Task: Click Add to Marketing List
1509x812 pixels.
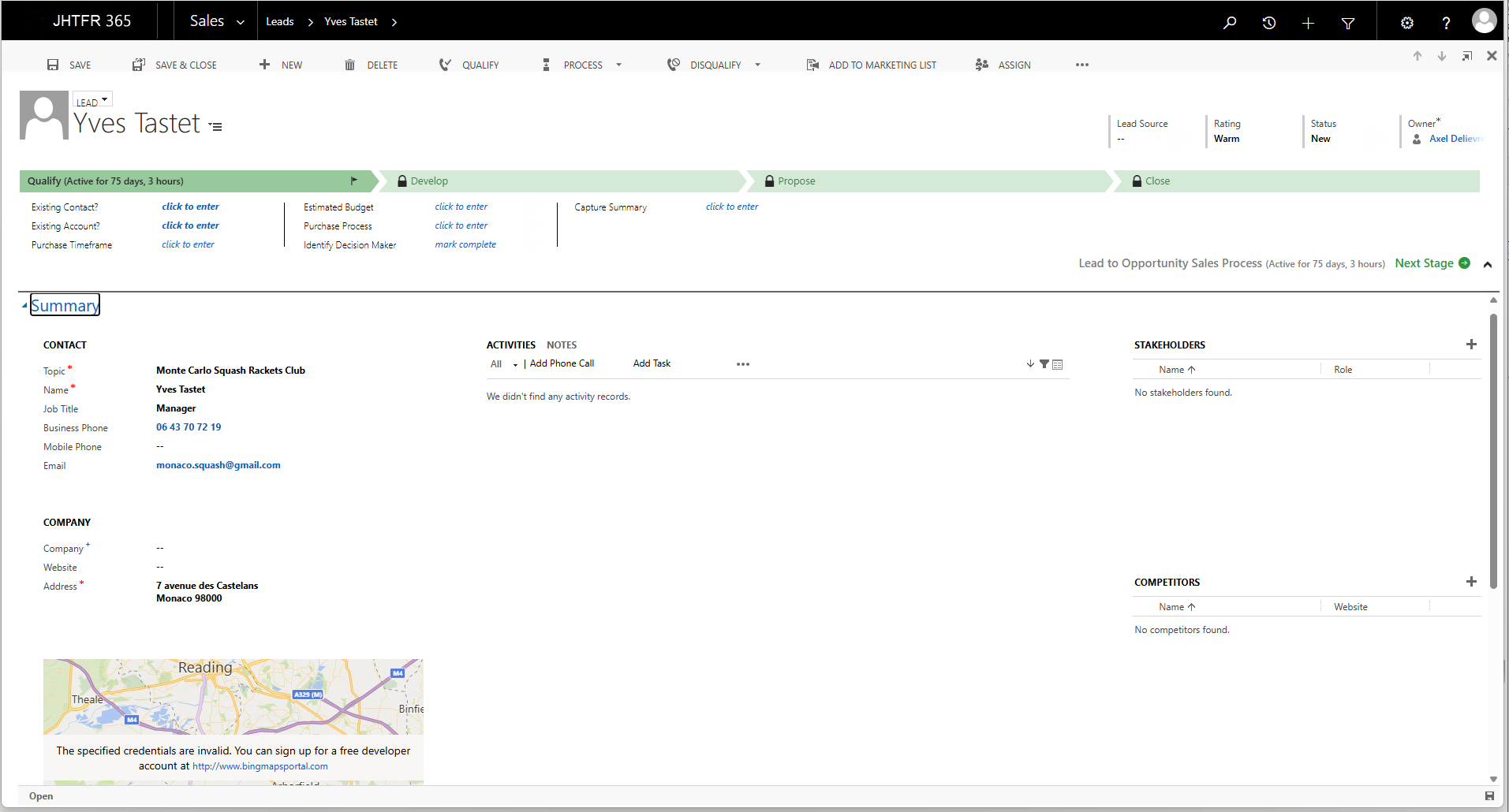Action: pos(872,65)
